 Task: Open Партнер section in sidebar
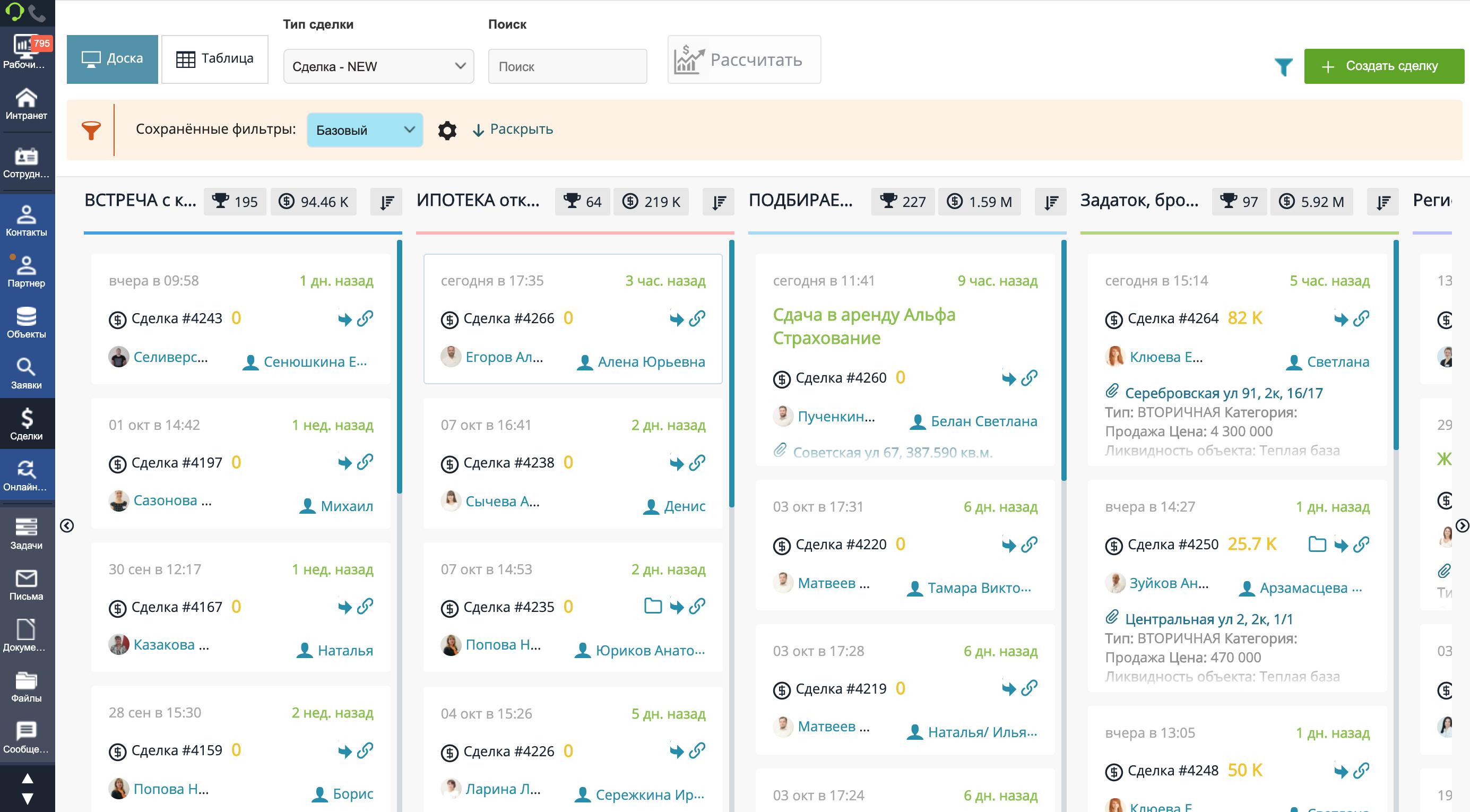26,271
